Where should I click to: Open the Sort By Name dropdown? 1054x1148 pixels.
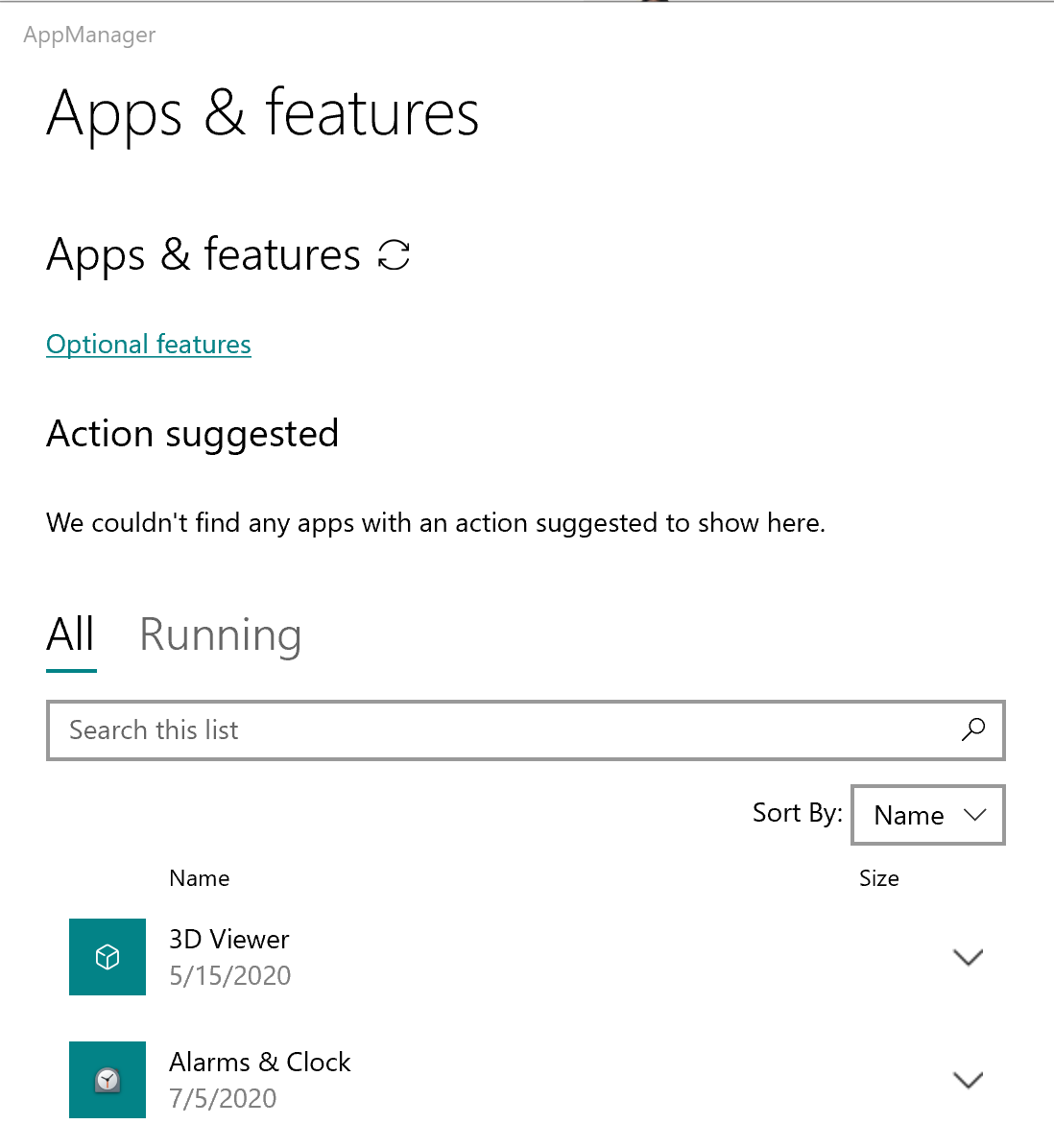click(927, 815)
